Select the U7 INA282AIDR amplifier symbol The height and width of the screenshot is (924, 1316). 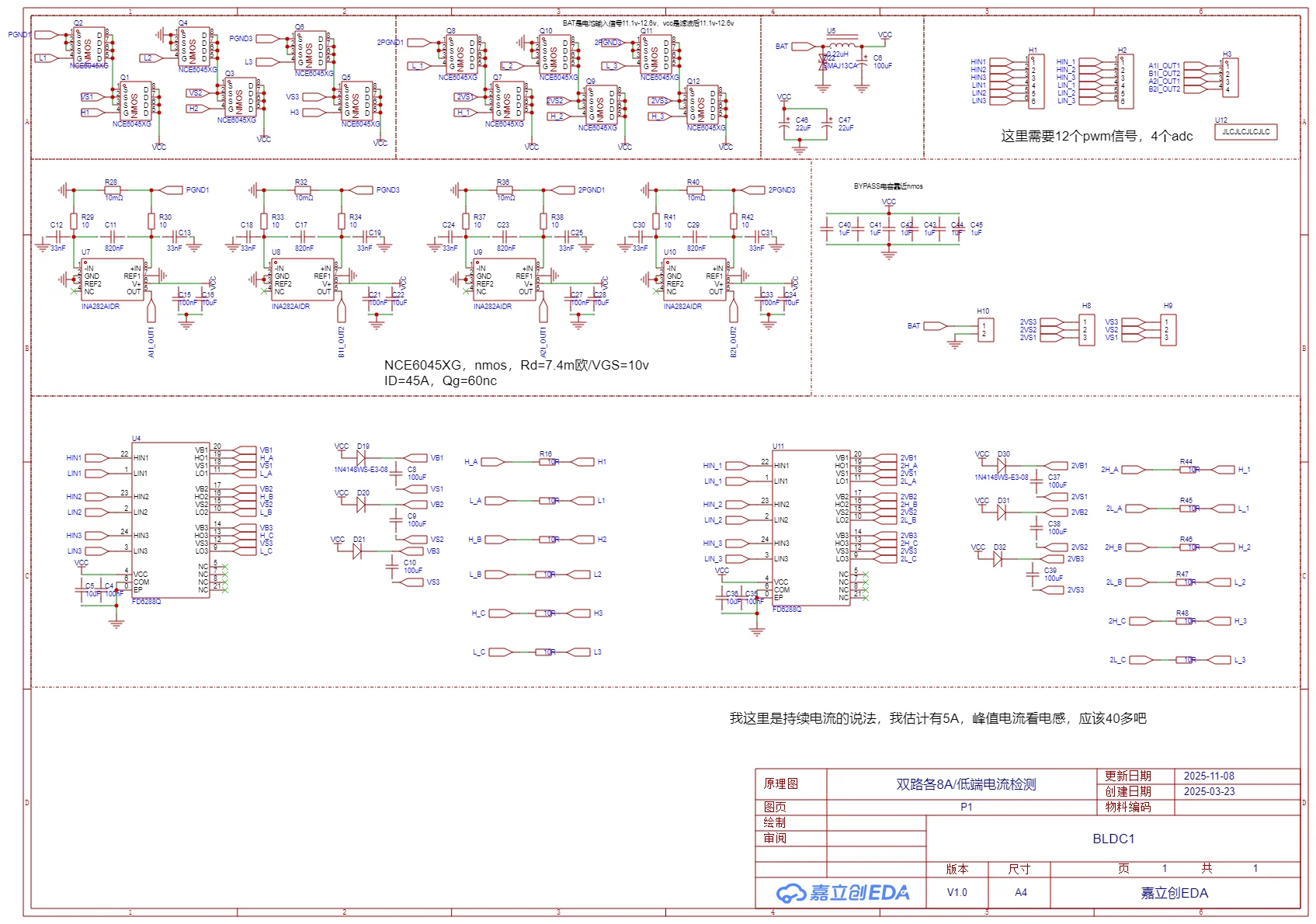click(x=113, y=280)
